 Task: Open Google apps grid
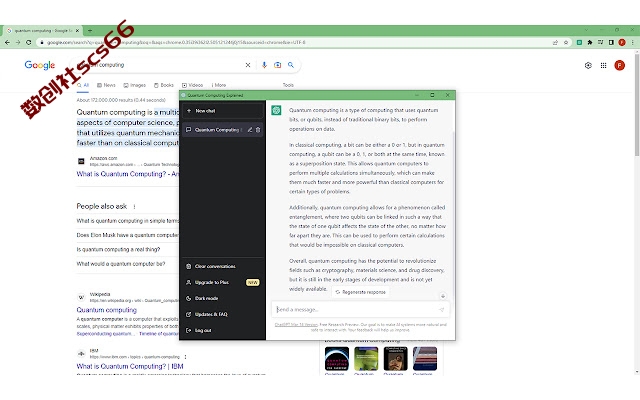[603, 65]
